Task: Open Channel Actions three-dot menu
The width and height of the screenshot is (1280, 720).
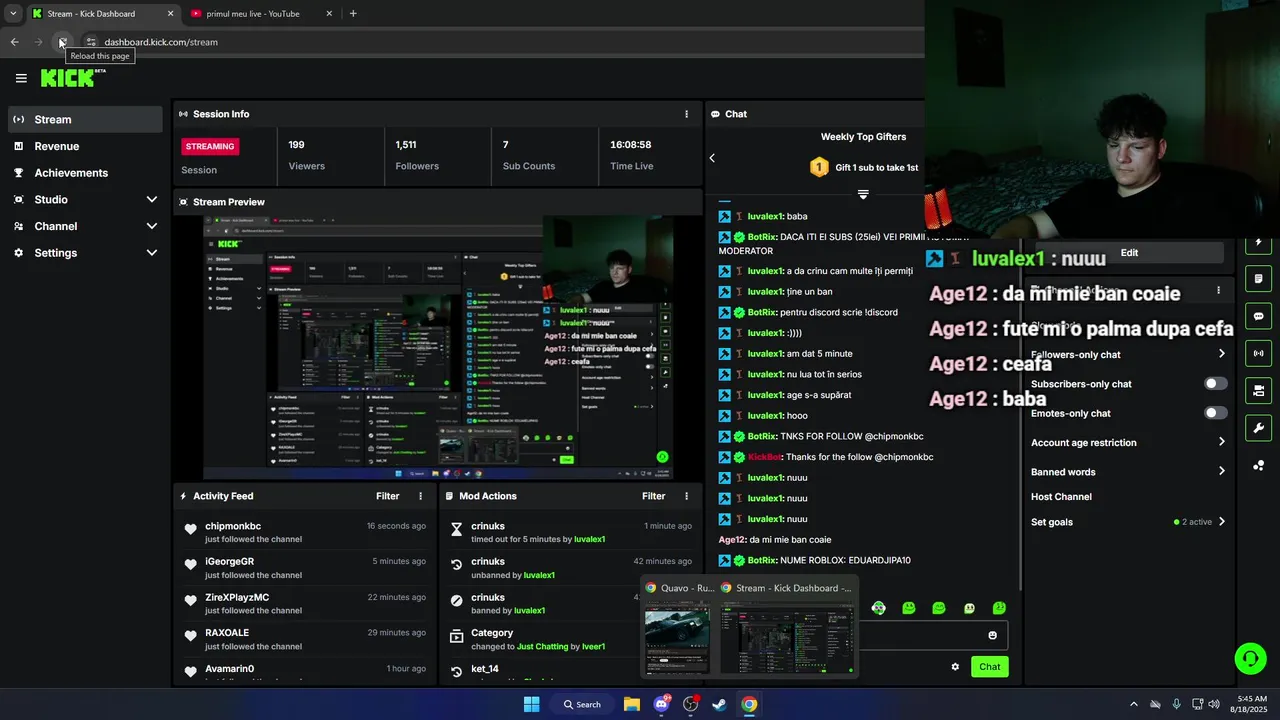Action: coord(1218,290)
